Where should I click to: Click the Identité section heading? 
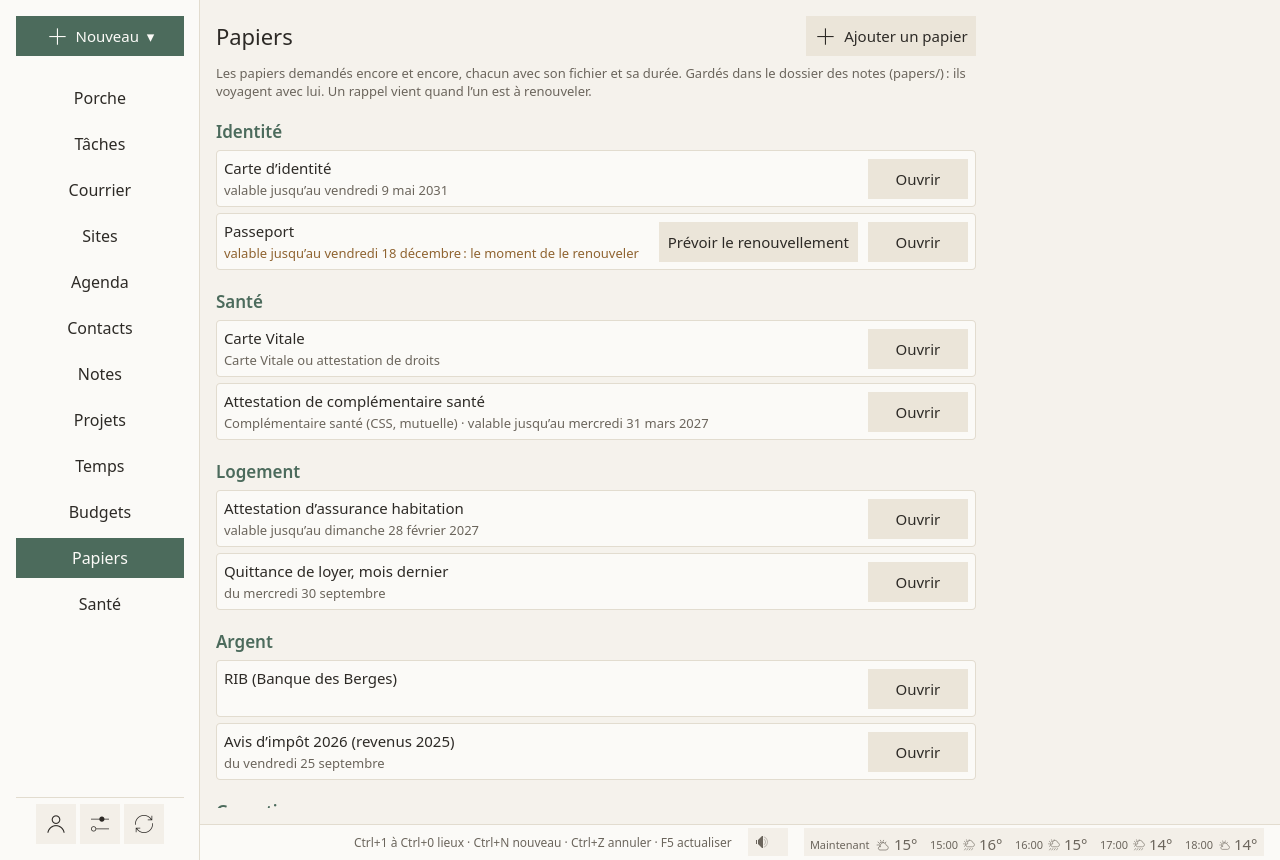[x=249, y=132]
